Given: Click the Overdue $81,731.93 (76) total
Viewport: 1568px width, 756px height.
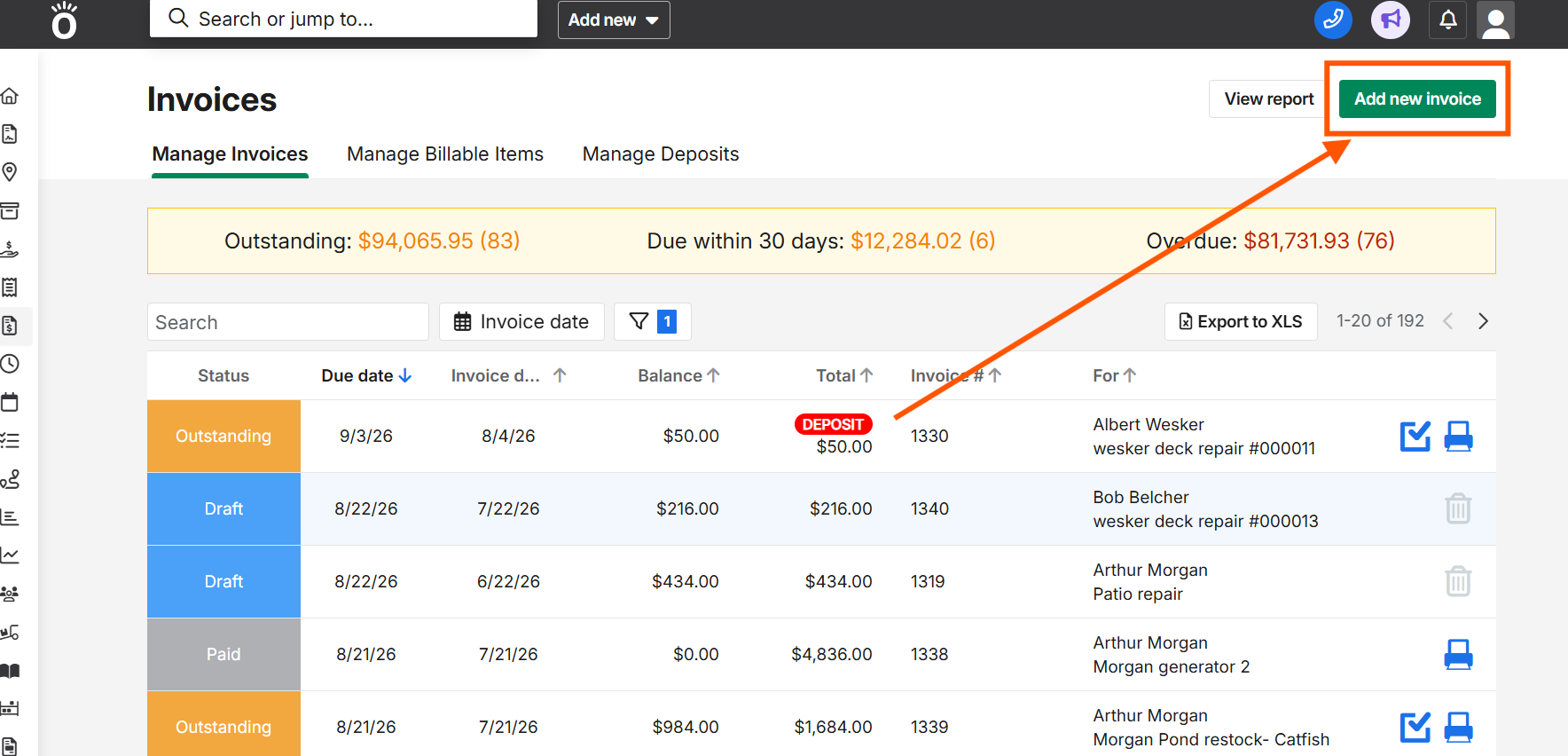Looking at the screenshot, I should [x=1270, y=240].
